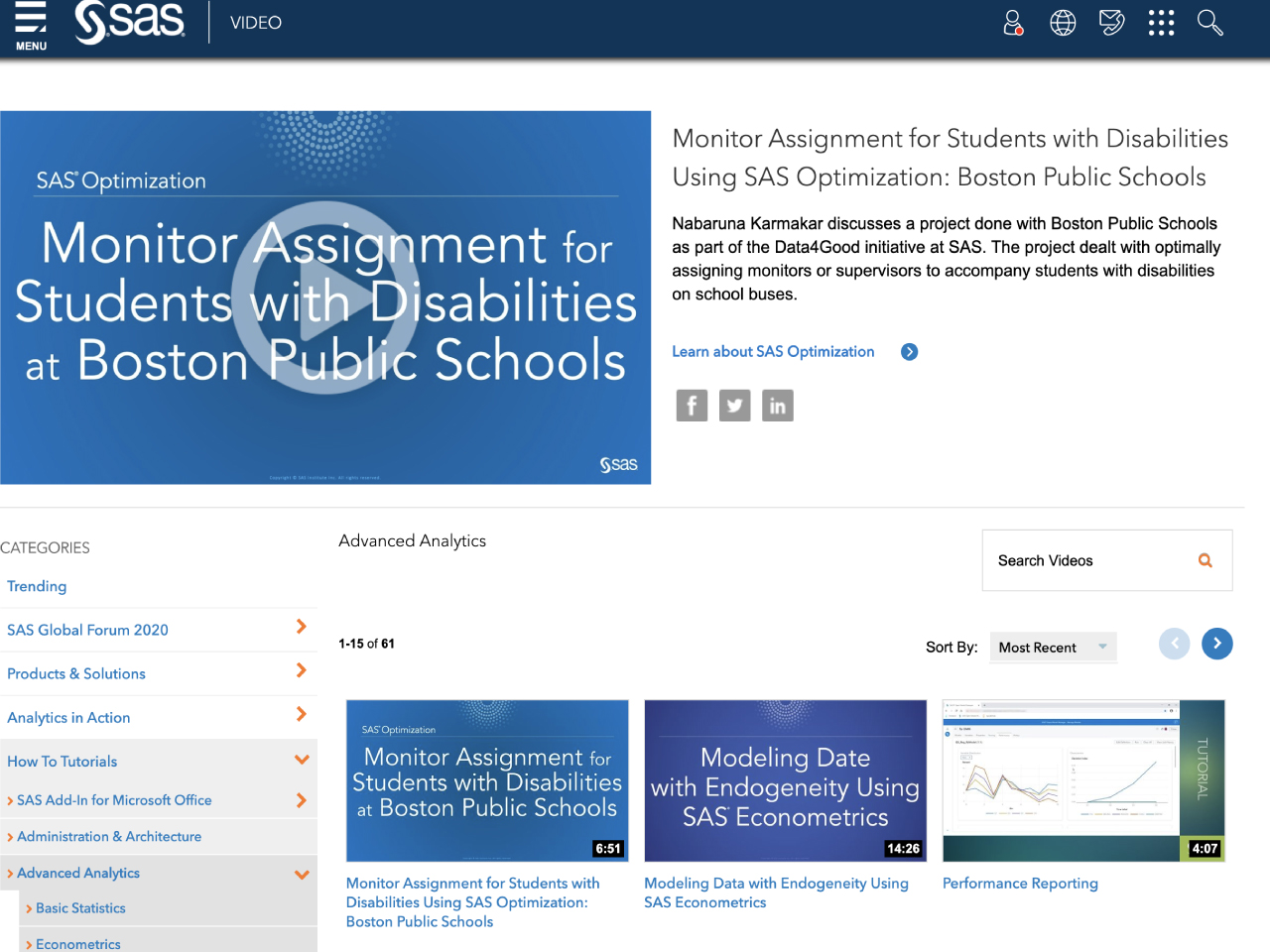Open the hamburger MENU icon
The image size is (1270, 952).
(31, 26)
